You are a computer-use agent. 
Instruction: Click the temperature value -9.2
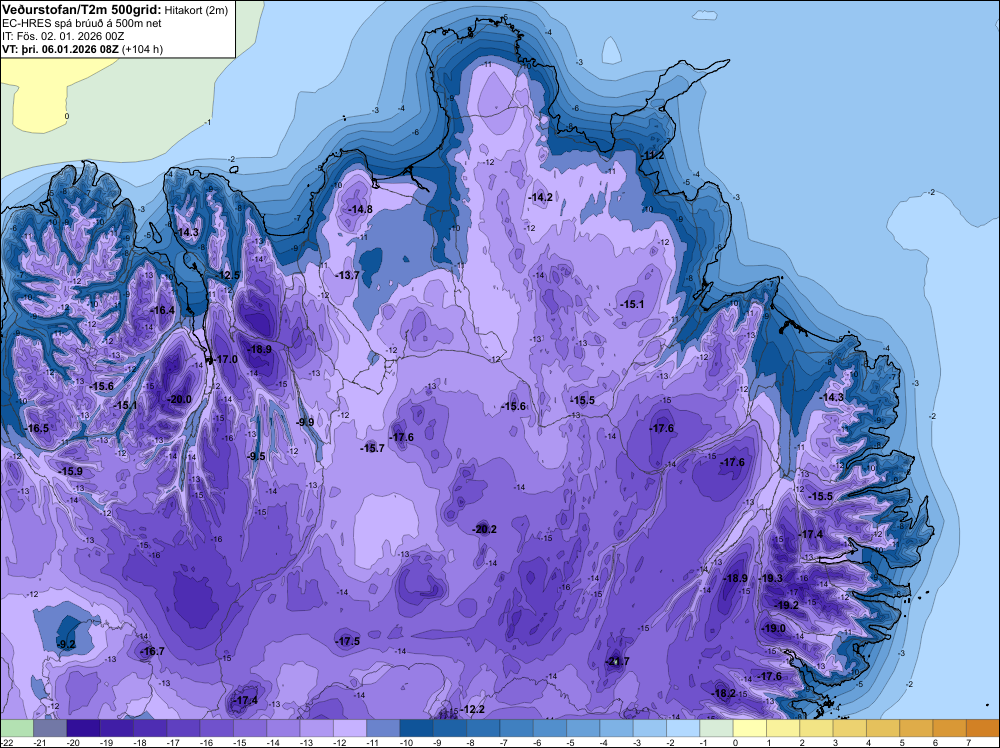click(66, 645)
